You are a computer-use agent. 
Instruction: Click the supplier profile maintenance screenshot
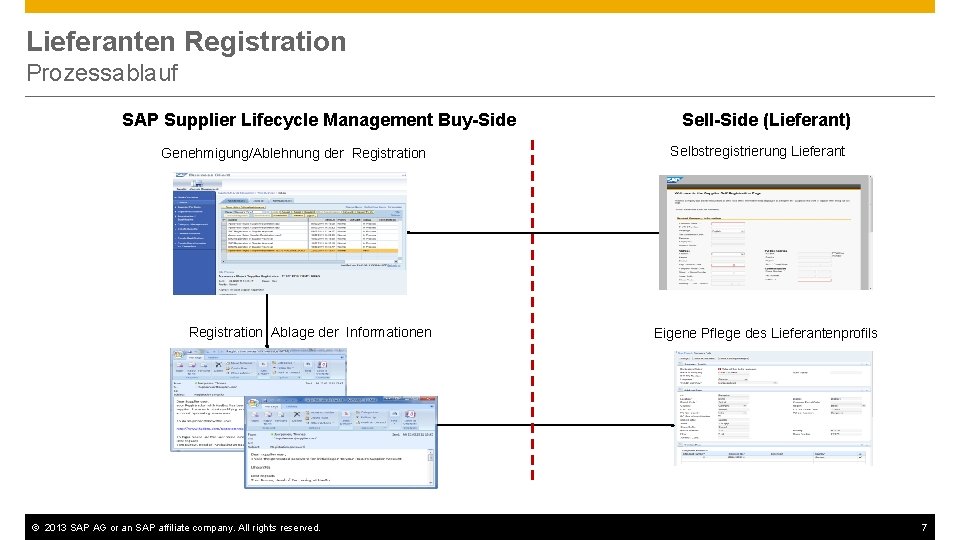point(773,408)
